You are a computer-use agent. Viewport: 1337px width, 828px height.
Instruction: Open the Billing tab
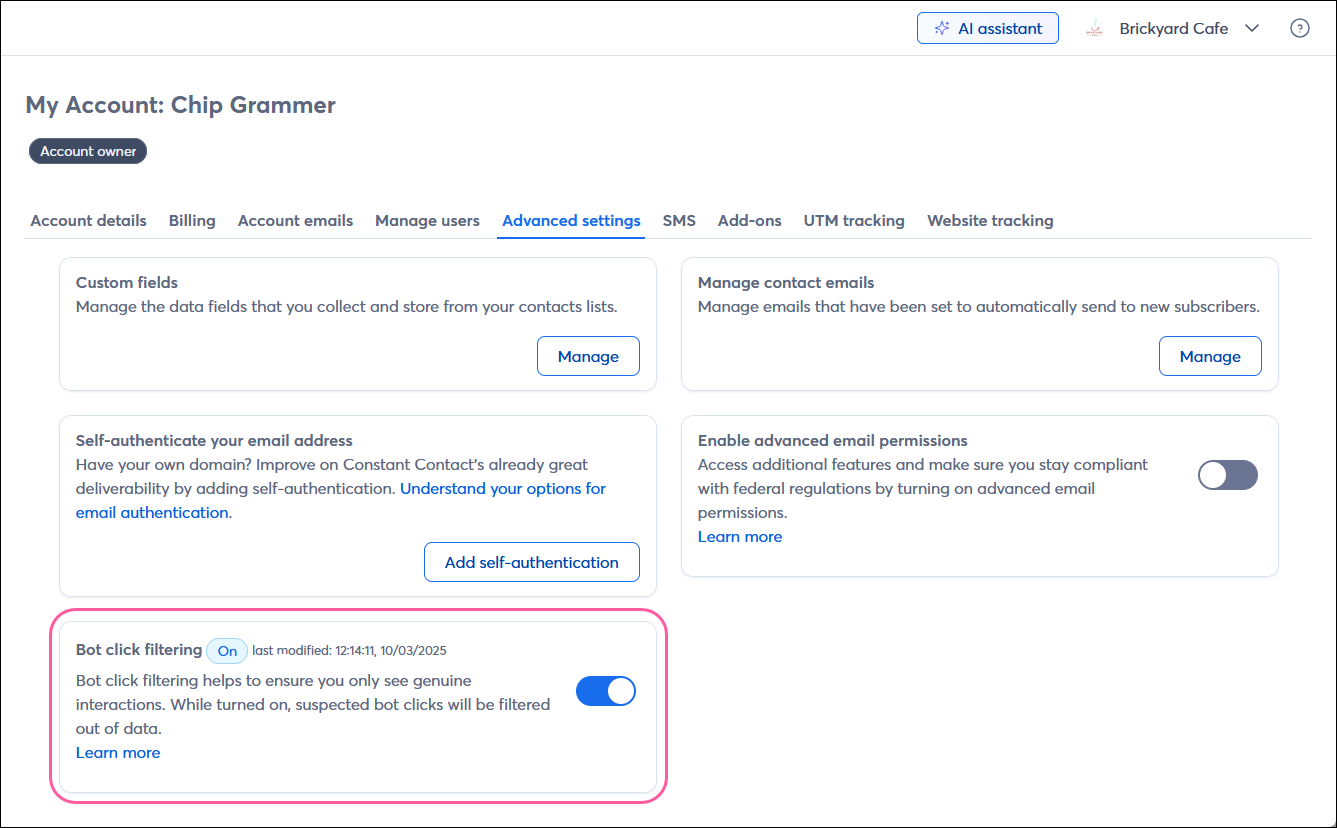pos(192,221)
